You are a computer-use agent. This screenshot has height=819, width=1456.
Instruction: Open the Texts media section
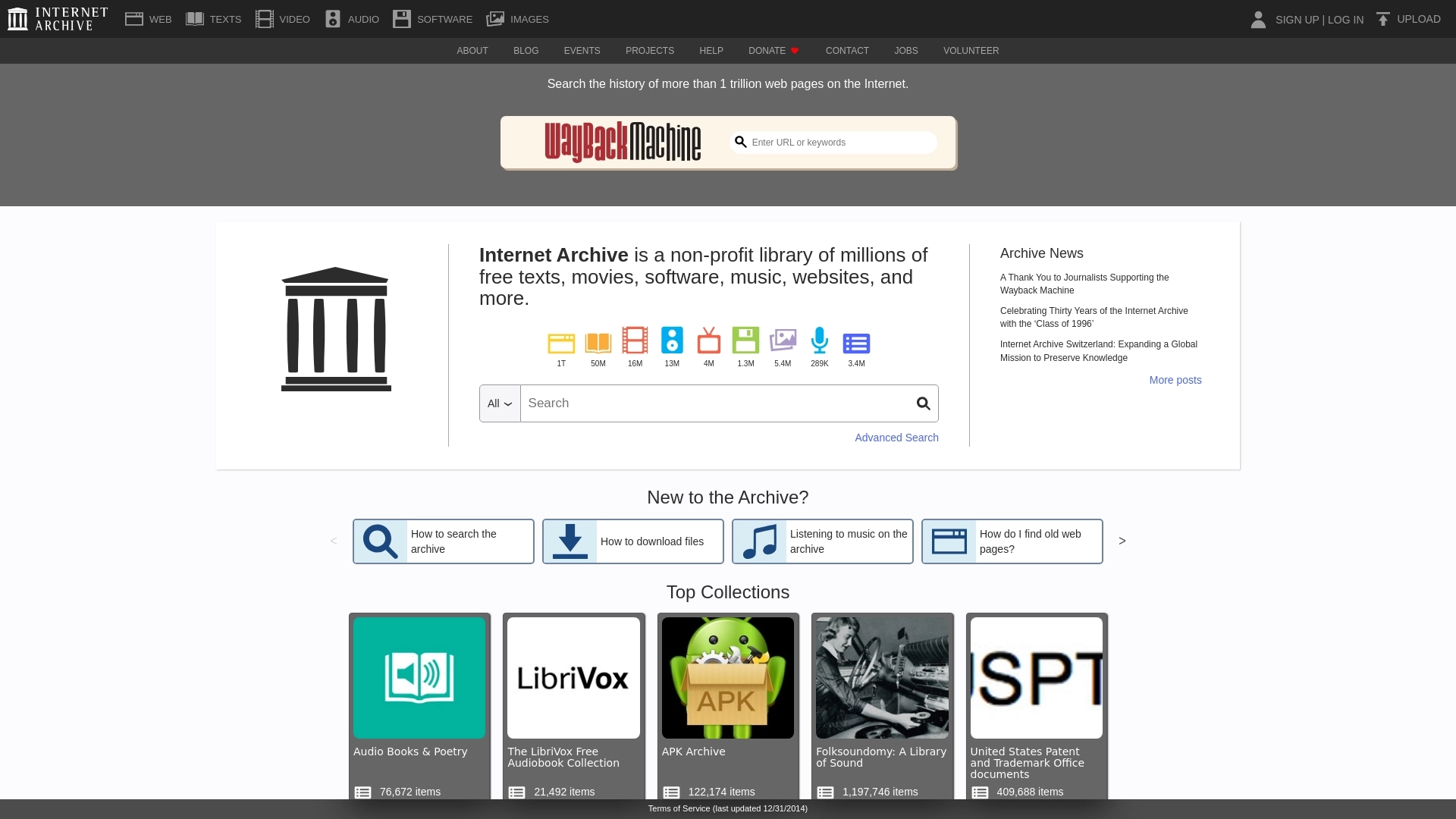[x=214, y=19]
